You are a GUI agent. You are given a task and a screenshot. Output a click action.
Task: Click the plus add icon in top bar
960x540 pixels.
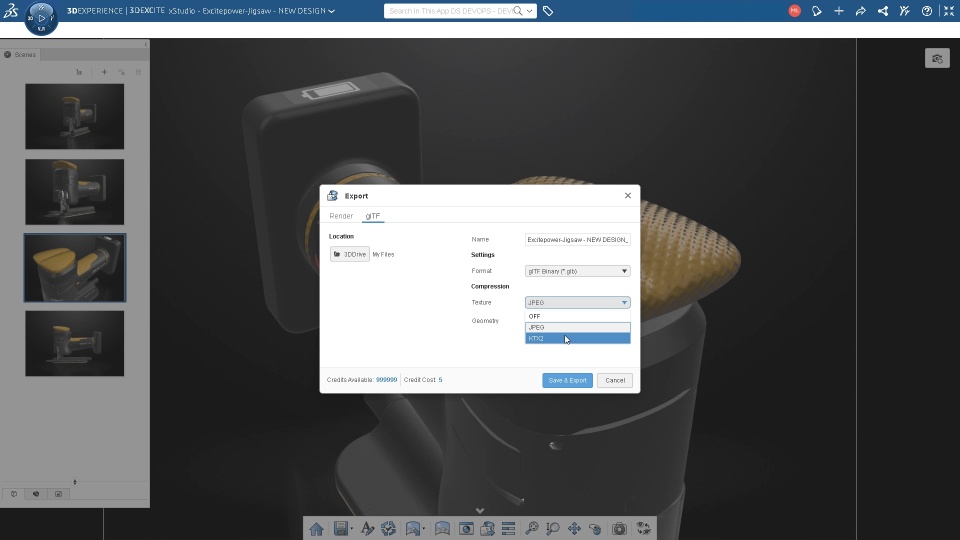[x=839, y=11]
